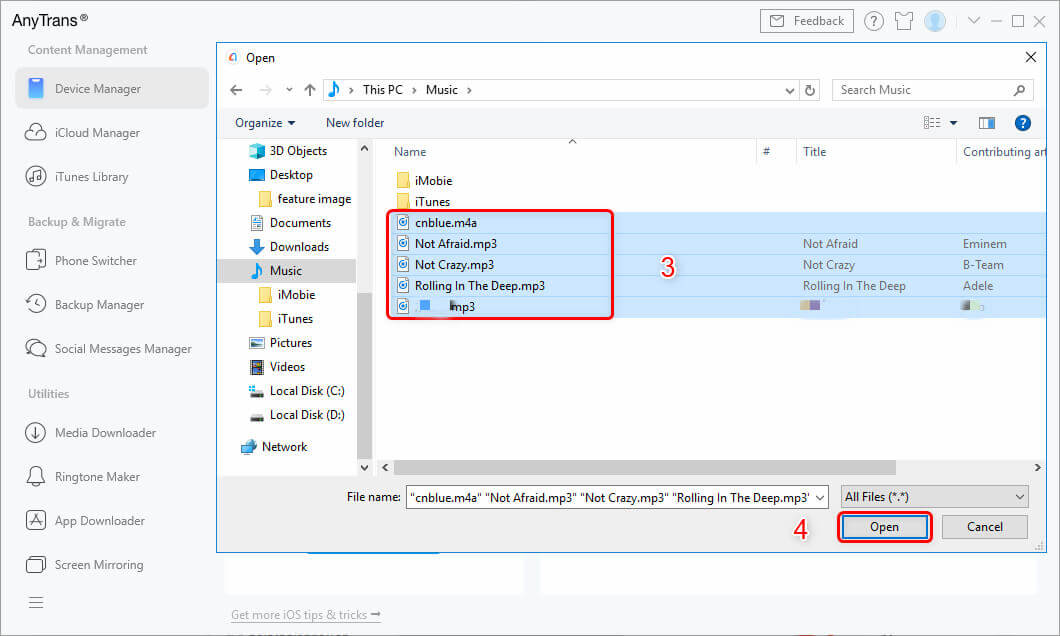Select 'feature image' folder in tree
Image resolution: width=1060 pixels, height=636 pixels.
314,199
